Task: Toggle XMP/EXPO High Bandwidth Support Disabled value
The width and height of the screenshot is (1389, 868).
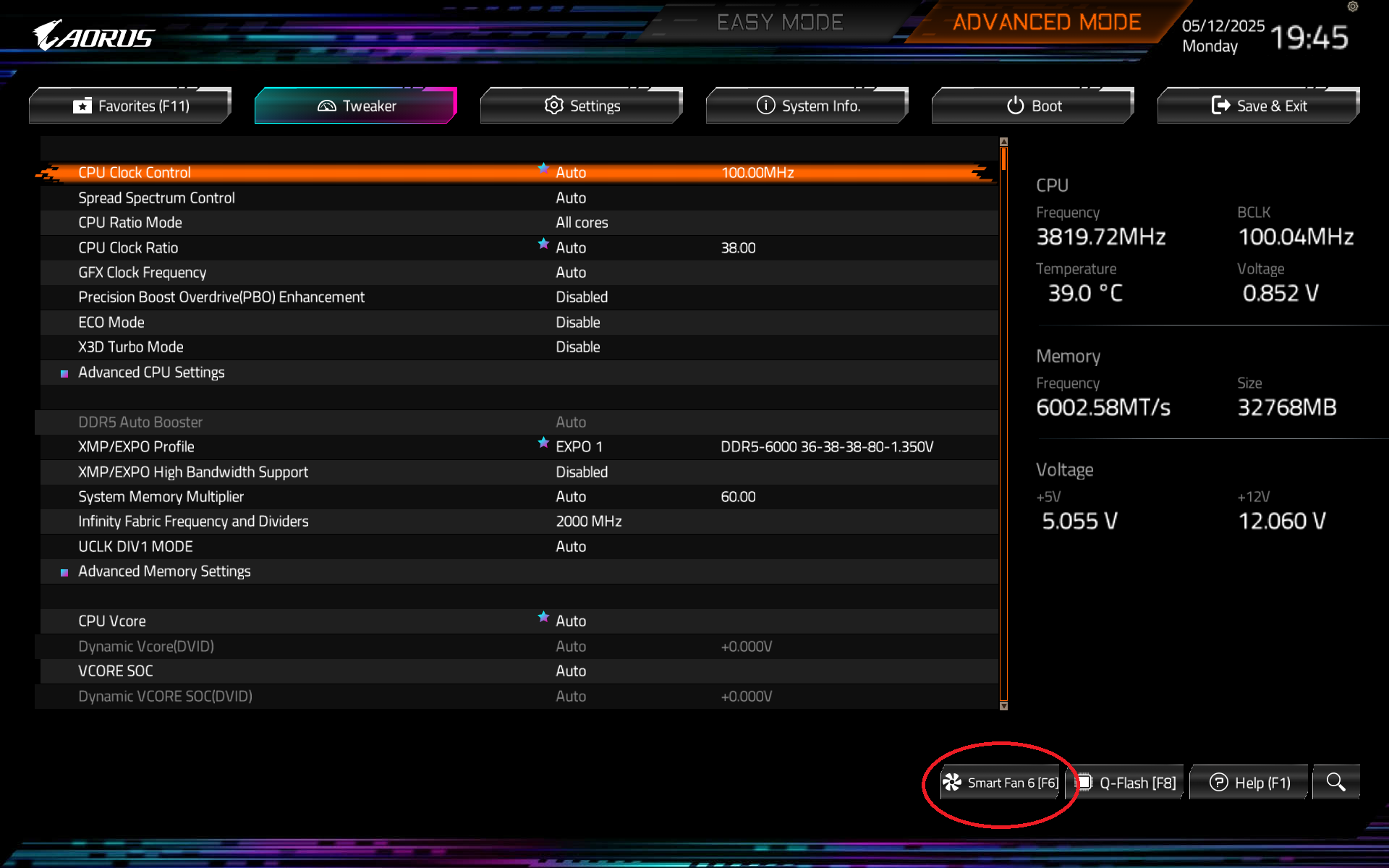Action: pyautogui.click(x=581, y=472)
